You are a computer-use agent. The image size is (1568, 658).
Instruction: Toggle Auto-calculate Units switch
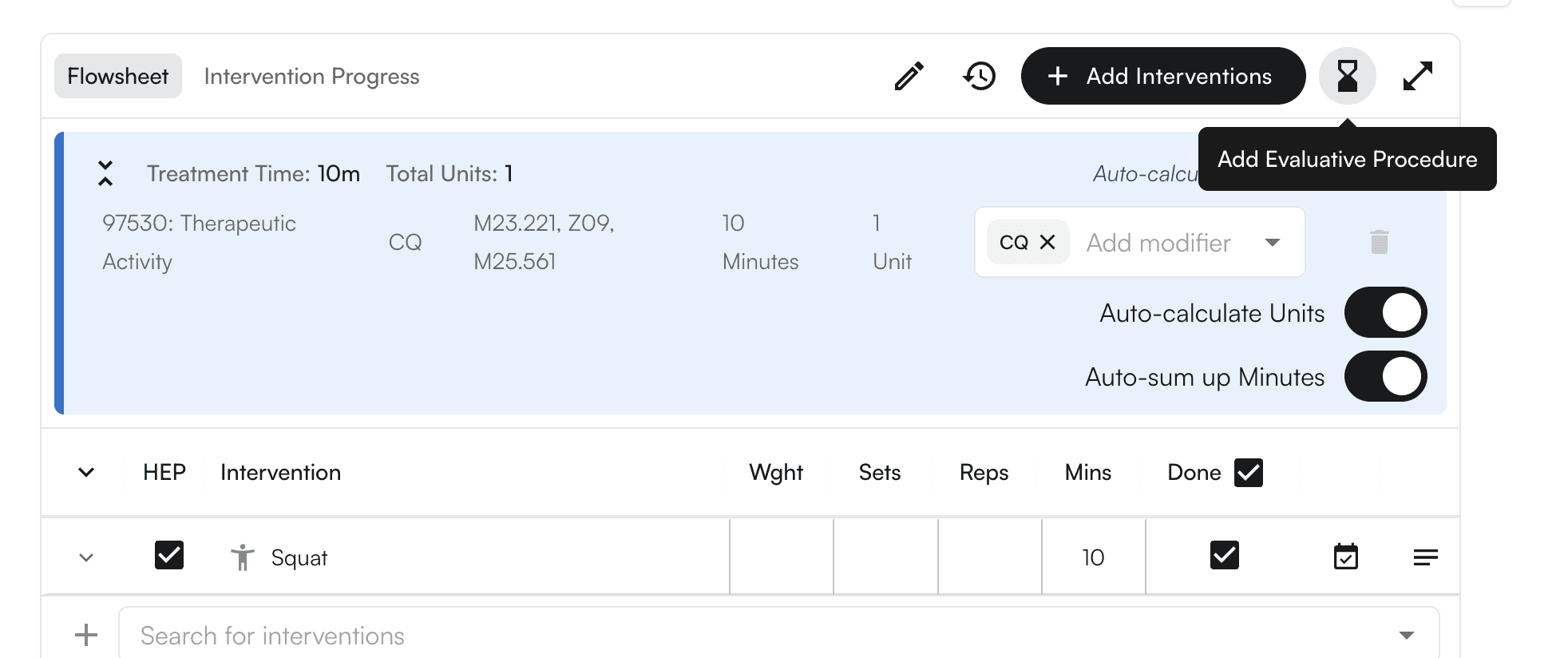pos(1385,313)
